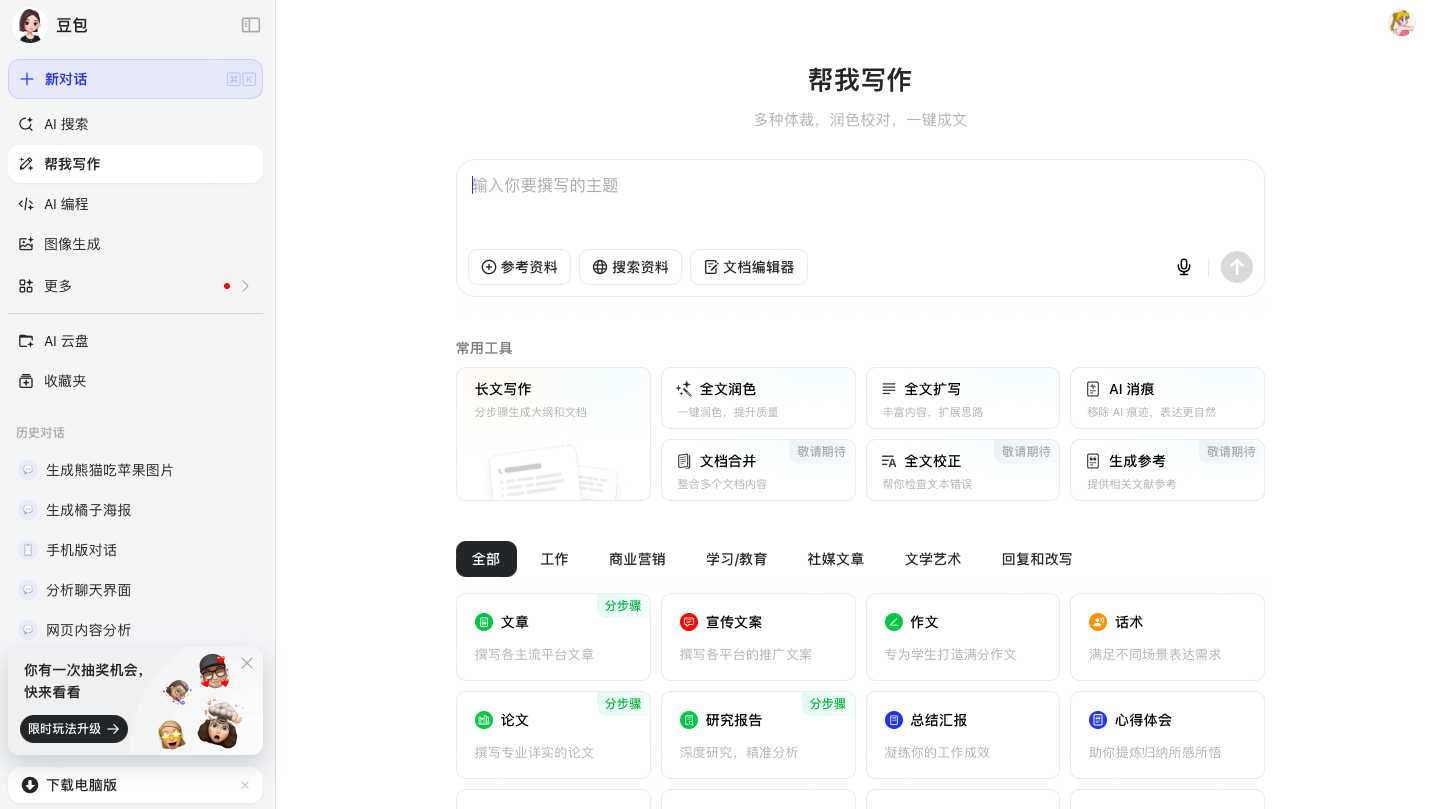Image resolution: width=1435 pixels, height=809 pixels.
Task: Click the 限时玩法升级 button
Action: pos(74,729)
